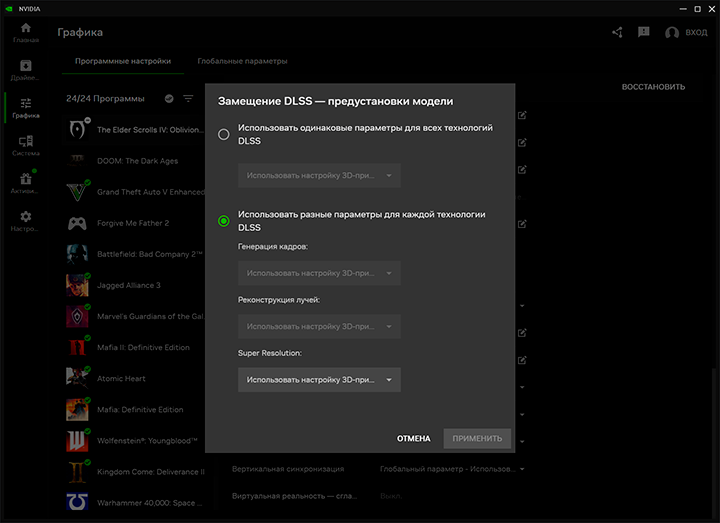Click the share icon in top bar
The height and width of the screenshot is (523, 720).
coord(618,32)
